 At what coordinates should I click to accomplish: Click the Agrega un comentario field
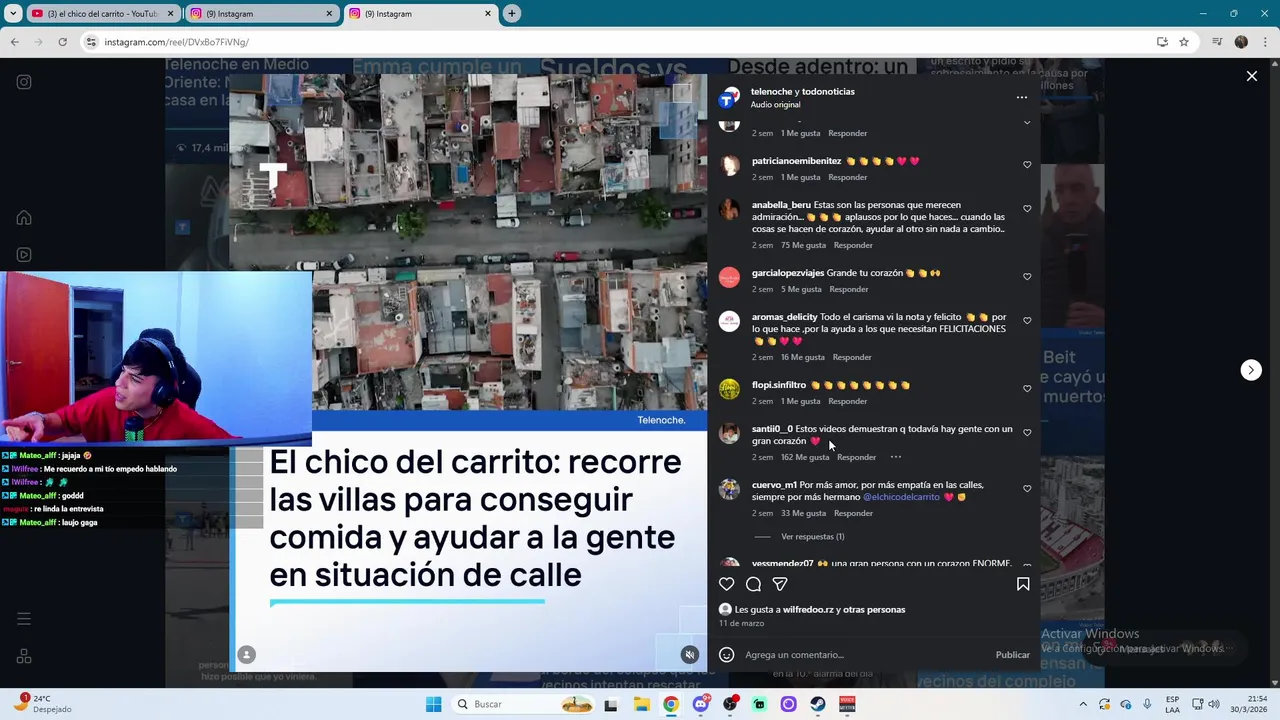pos(865,655)
